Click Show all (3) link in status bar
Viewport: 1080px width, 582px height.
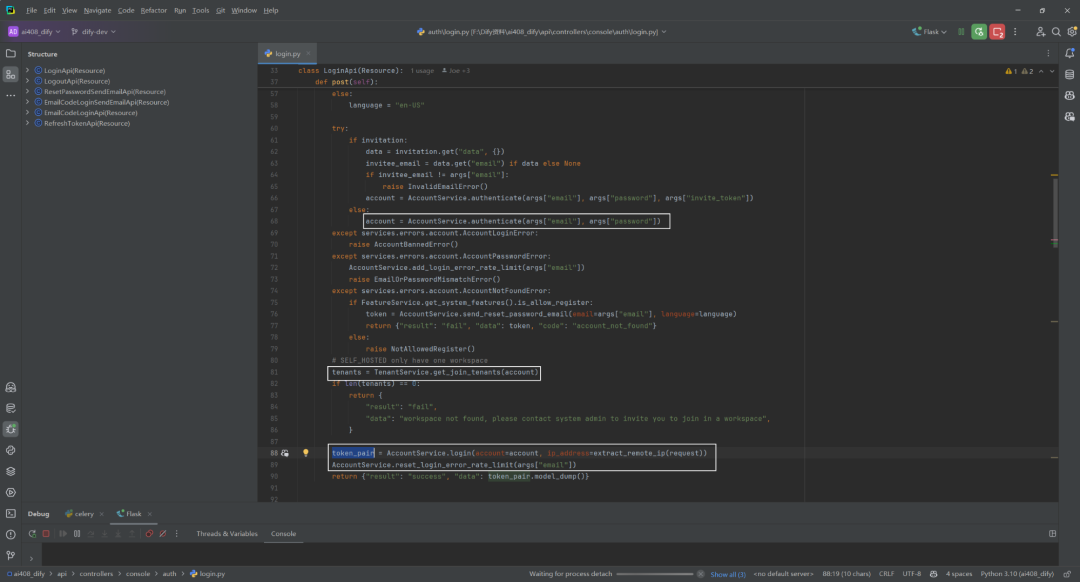pyautogui.click(x=728, y=574)
